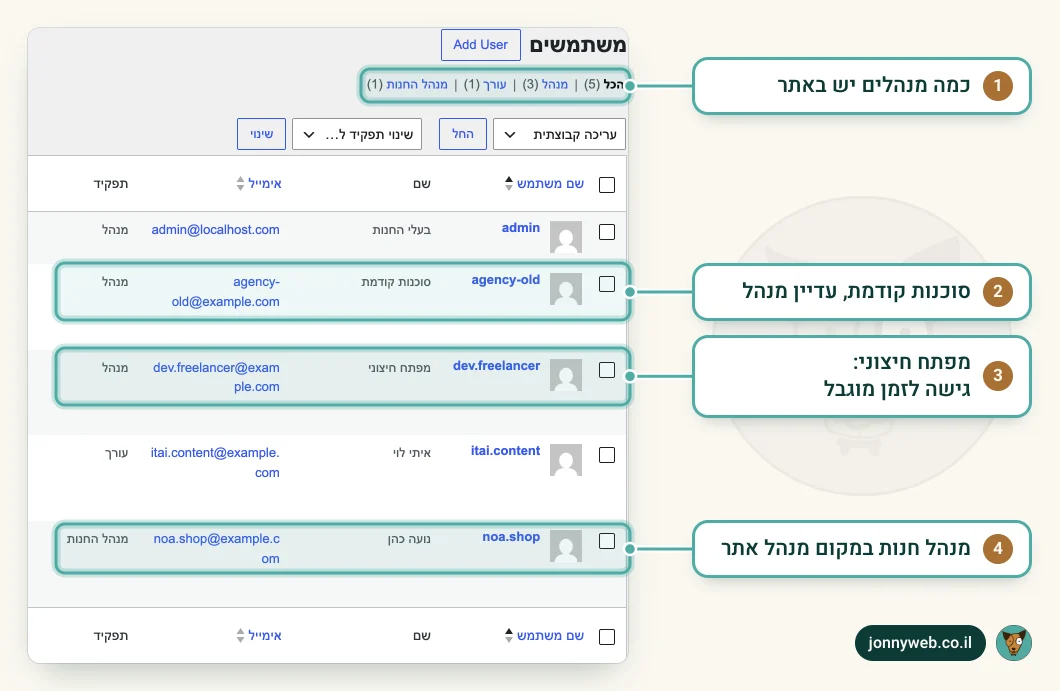The width and height of the screenshot is (1060, 691).
Task: Click the אימייל column link in footer
Action: (x=265, y=636)
